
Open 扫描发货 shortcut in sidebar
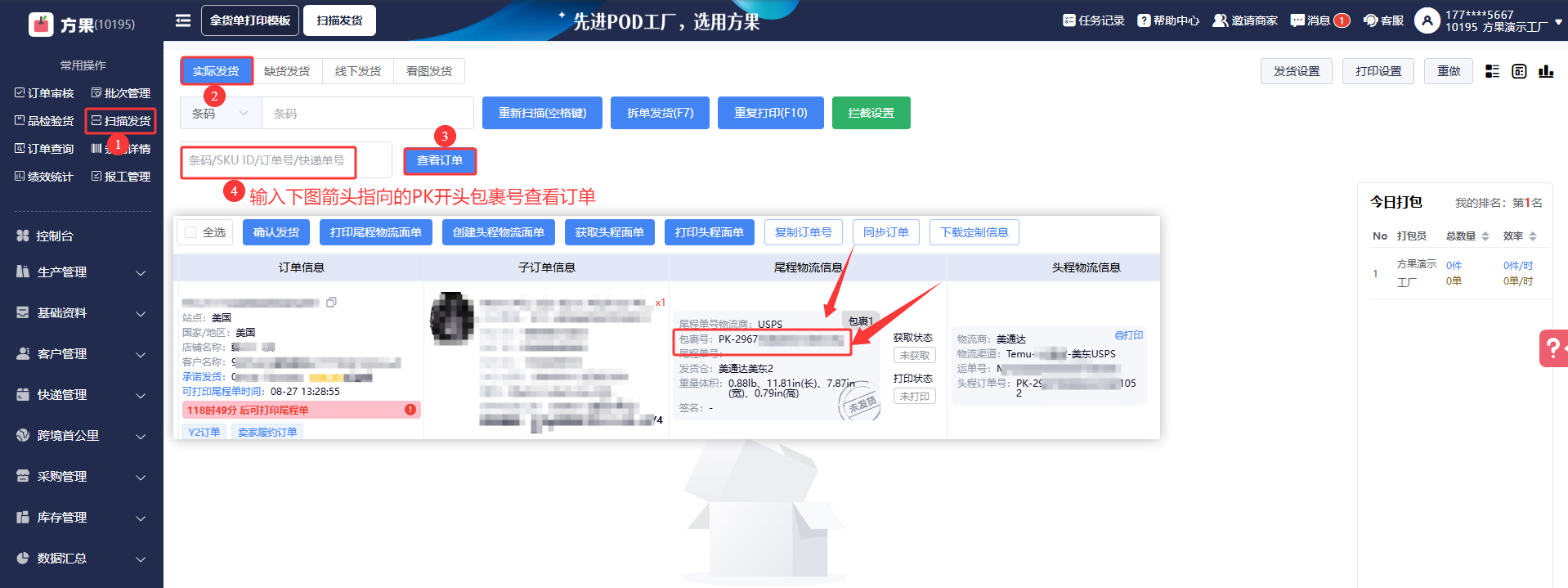pyautogui.click(x=121, y=121)
